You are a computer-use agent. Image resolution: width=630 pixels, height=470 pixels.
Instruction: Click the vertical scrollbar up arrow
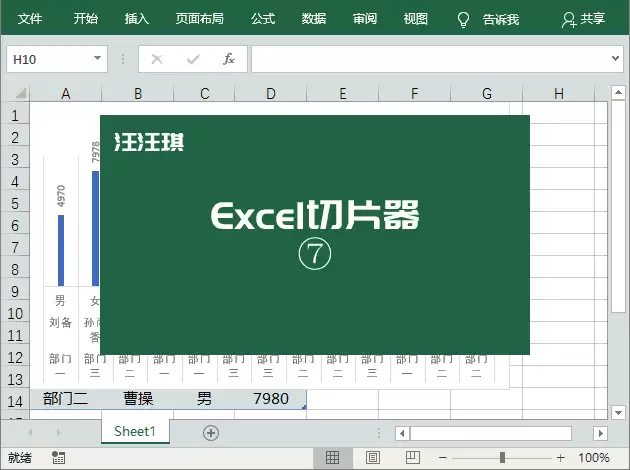pyautogui.click(x=618, y=93)
